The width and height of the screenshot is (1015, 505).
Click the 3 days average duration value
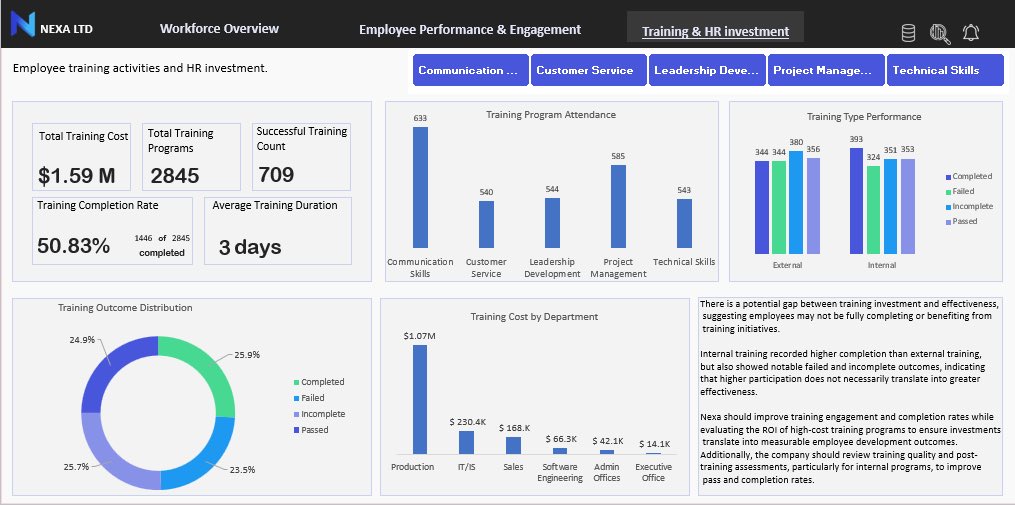pyautogui.click(x=250, y=247)
